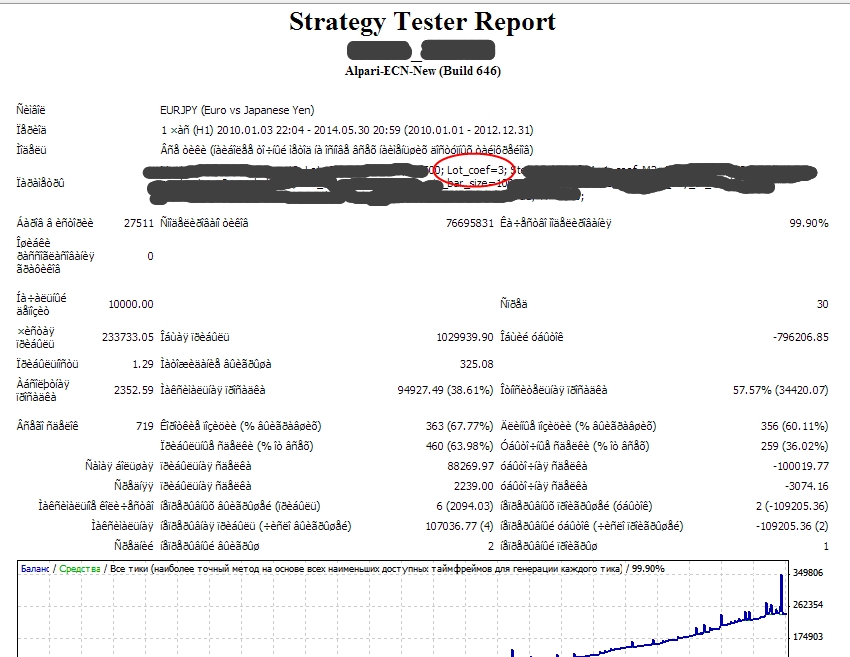Image resolution: width=850 pixels, height=657 pixels.
Task: Select the profit factor value 1.29
Action: pos(143,364)
